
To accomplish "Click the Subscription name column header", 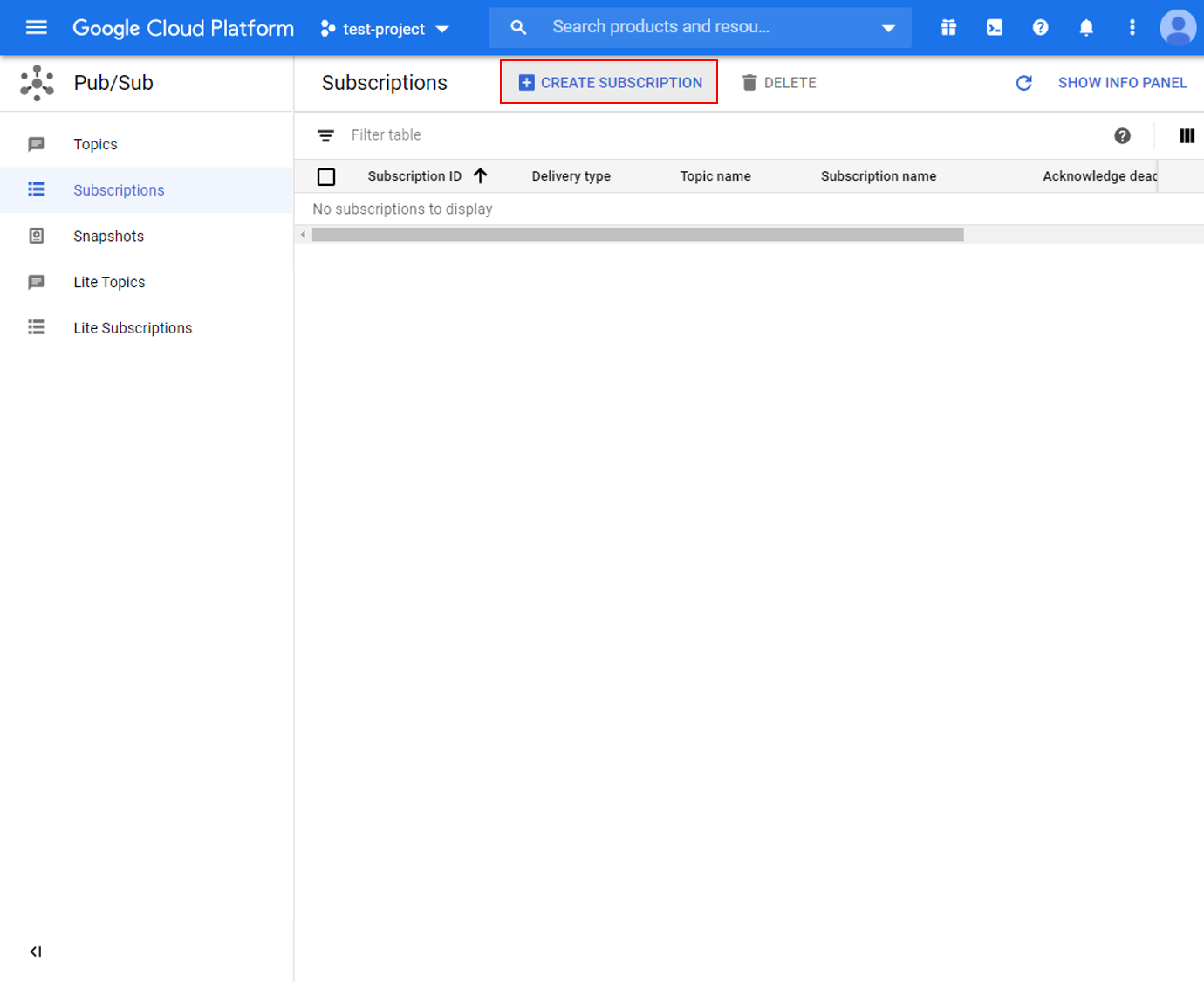I will tap(879, 176).
